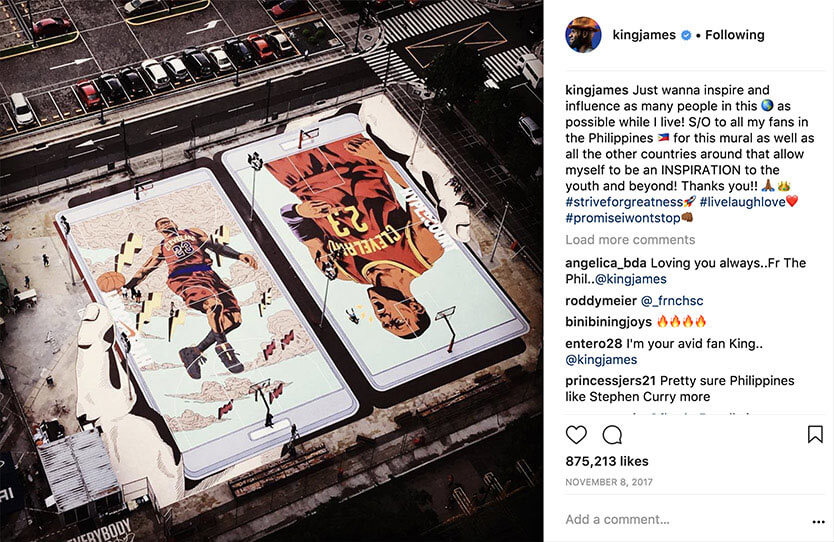Image resolution: width=834 pixels, height=542 pixels.
Task: Click the basketball court mural photo
Action: [x=271, y=271]
